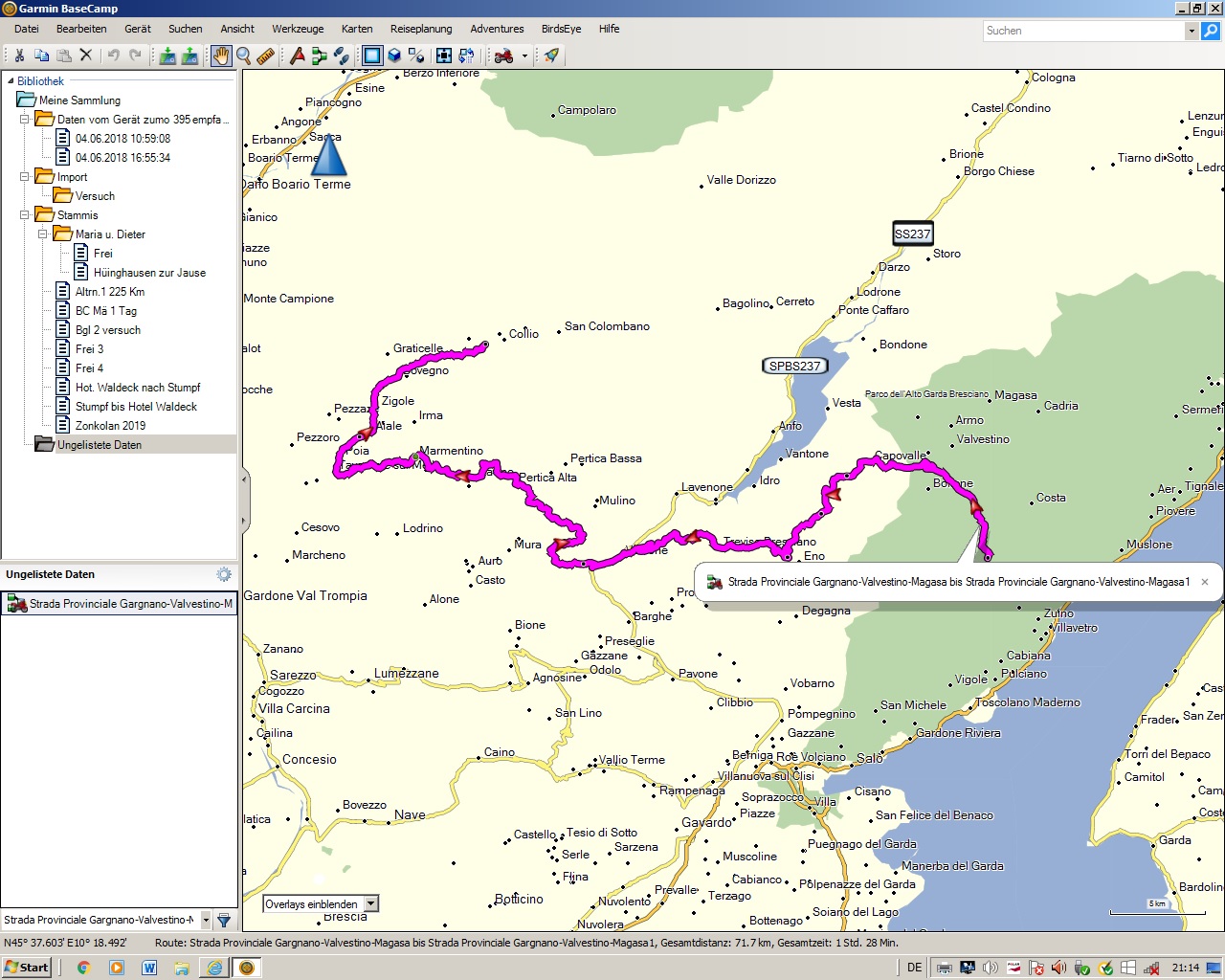The image size is (1225, 980).
Task: Select the new Waypoint flag tool
Action: click(x=298, y=56)
